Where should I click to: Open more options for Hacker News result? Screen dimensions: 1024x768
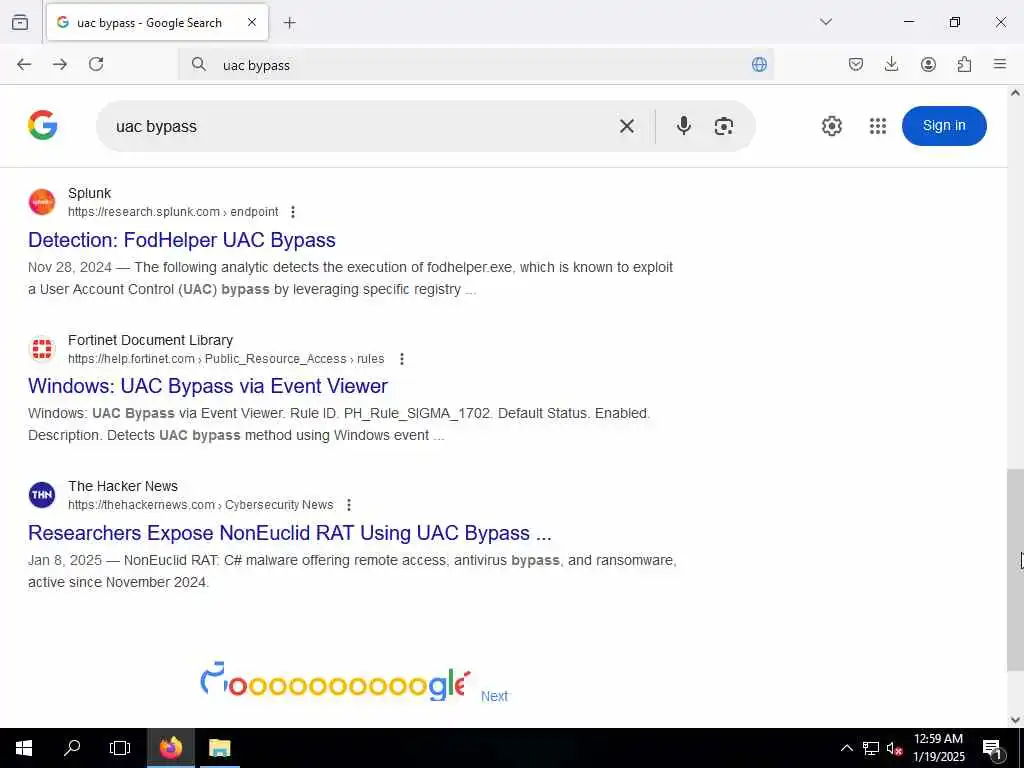[349, 505]
